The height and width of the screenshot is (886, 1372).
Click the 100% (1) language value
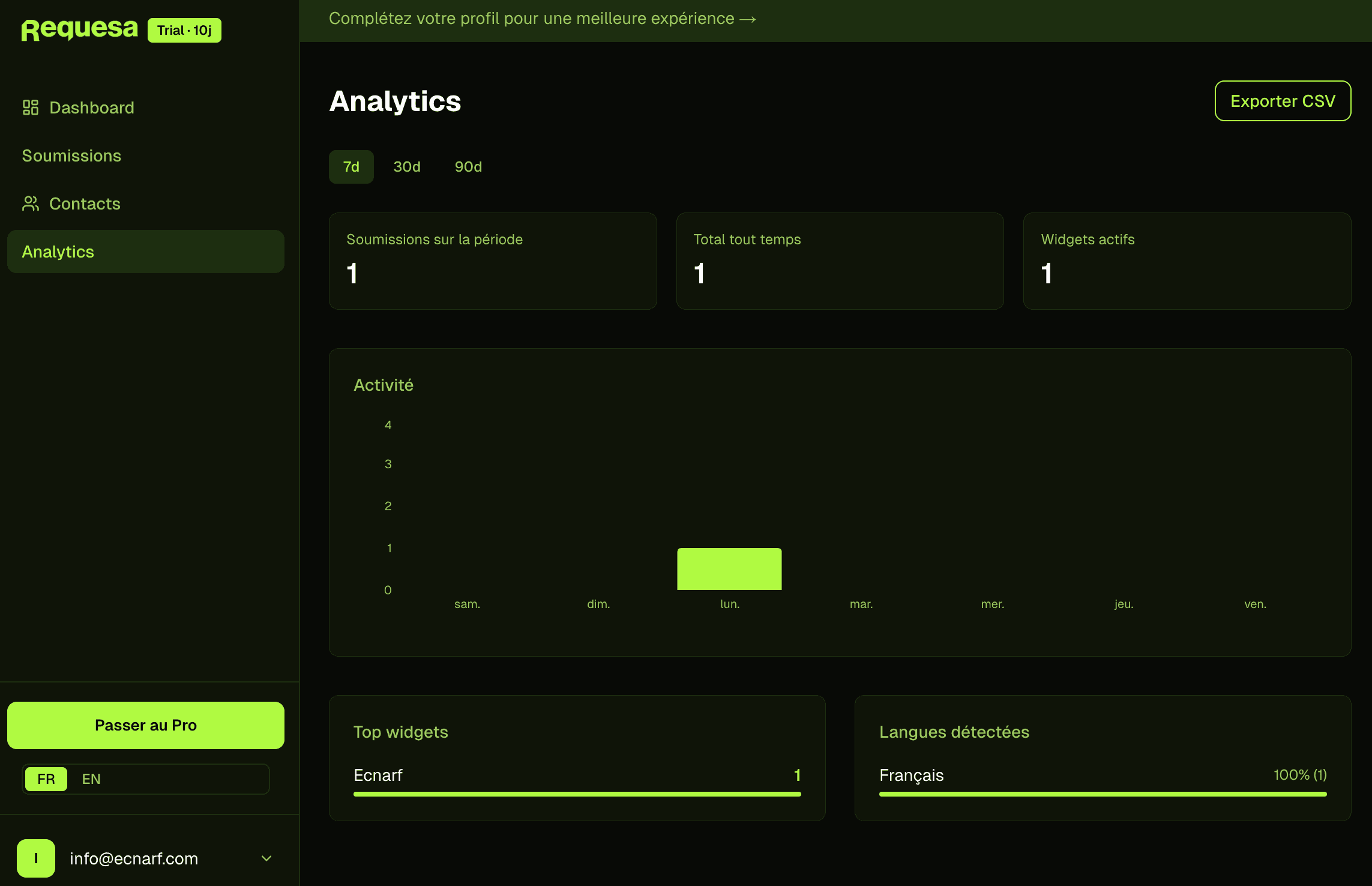(x=1300, y=775)
